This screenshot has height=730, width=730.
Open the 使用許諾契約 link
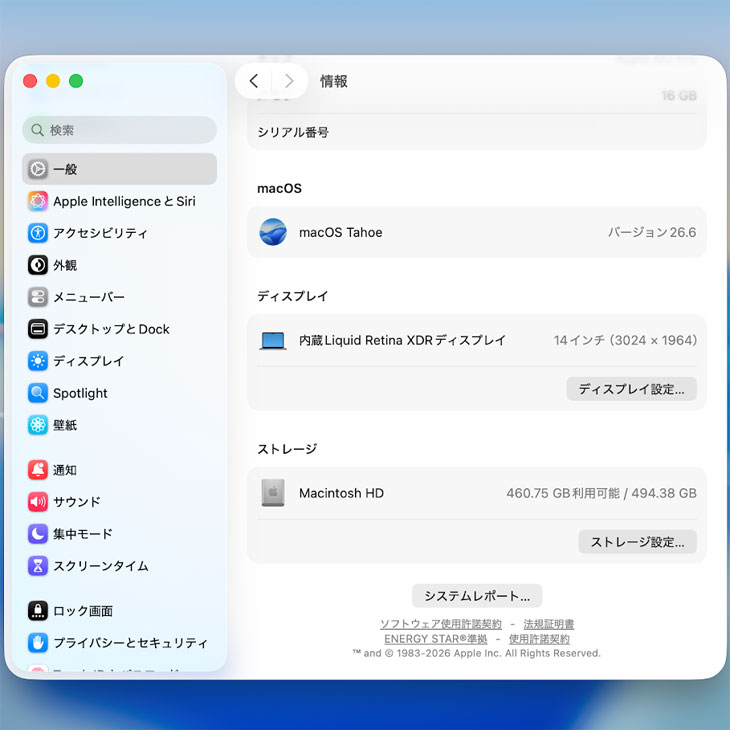539,639
